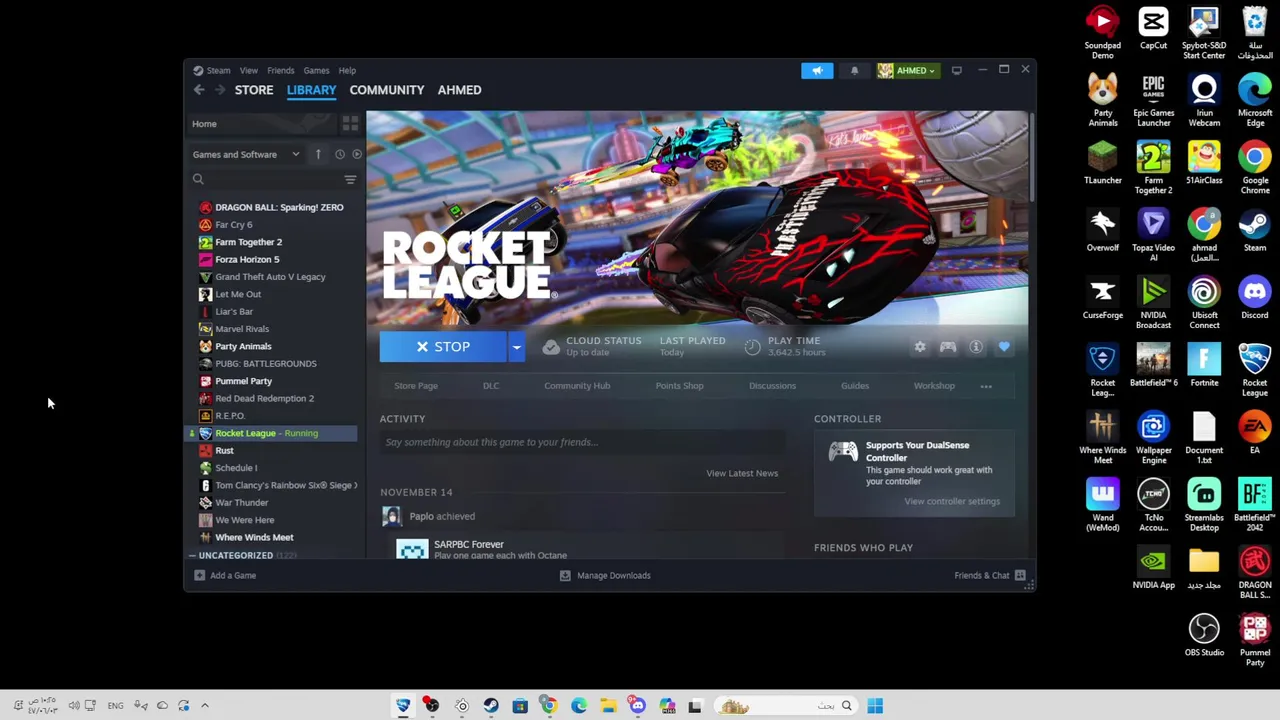Open Ubisoft Connect desktop icon
The width and height of the screenshot is (1280, 720).
1204,303
